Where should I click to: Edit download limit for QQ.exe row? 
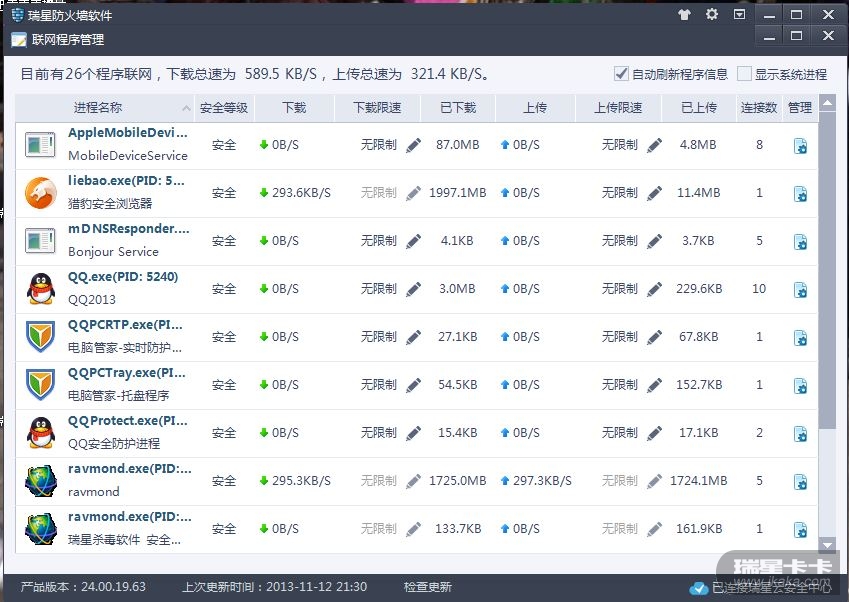[x=413, y=289]
